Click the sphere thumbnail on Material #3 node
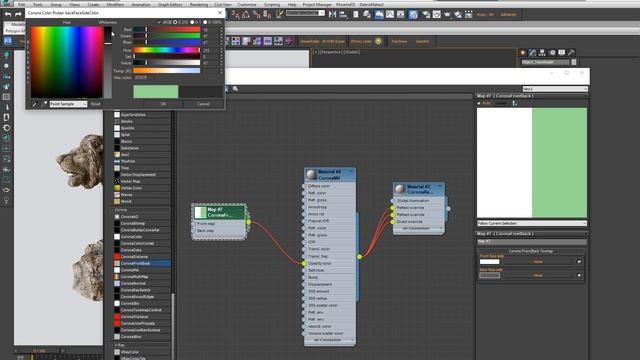The image size is (640, 360). tap(400, 189)
